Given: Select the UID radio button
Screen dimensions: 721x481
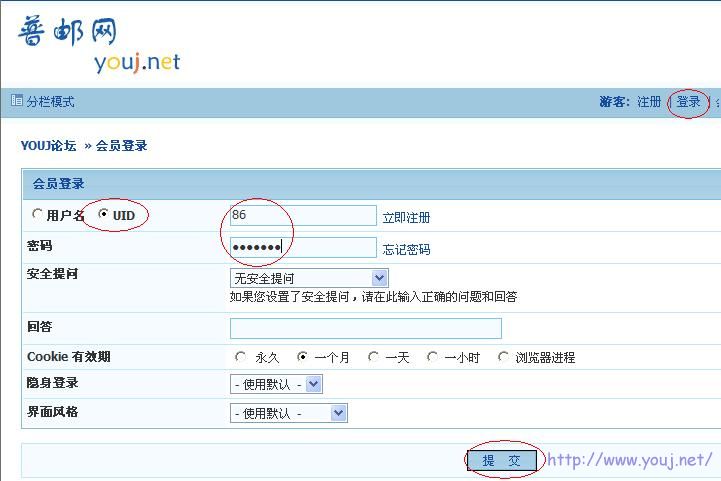Looking at the screenshot, I should (103, 214).
